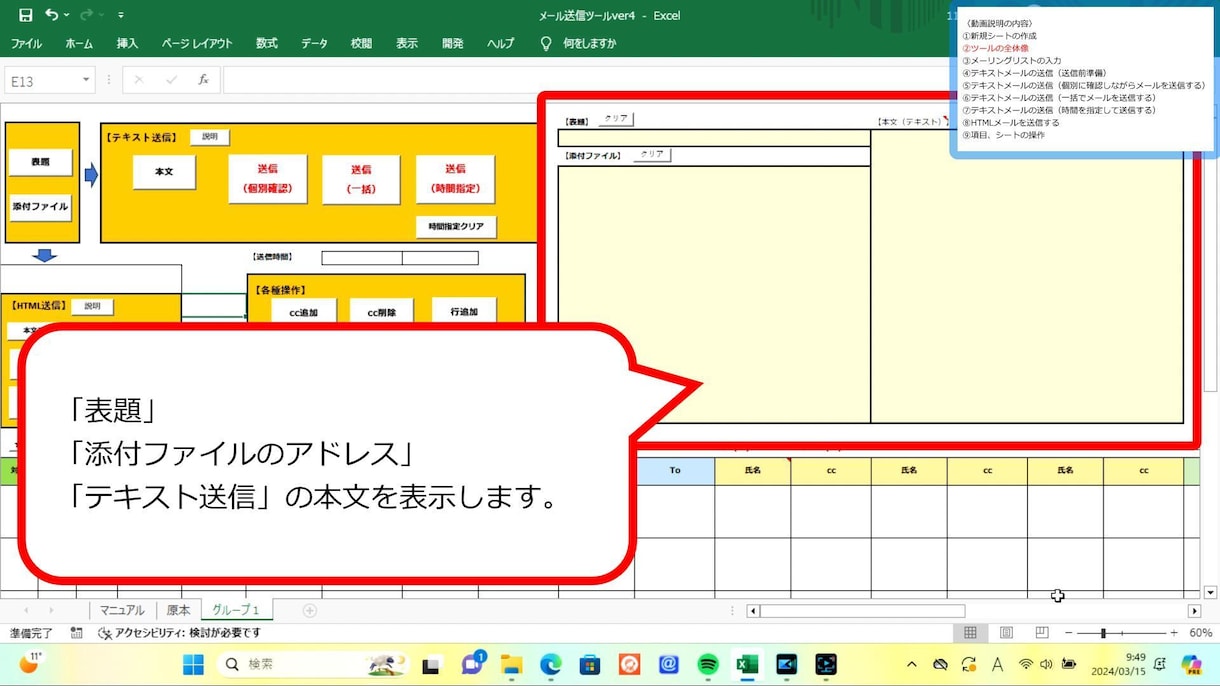Click the 説明 button next to テキスト送信
Image resolution: width=1220 pixels, height=686 pixels.
(209, 137)
